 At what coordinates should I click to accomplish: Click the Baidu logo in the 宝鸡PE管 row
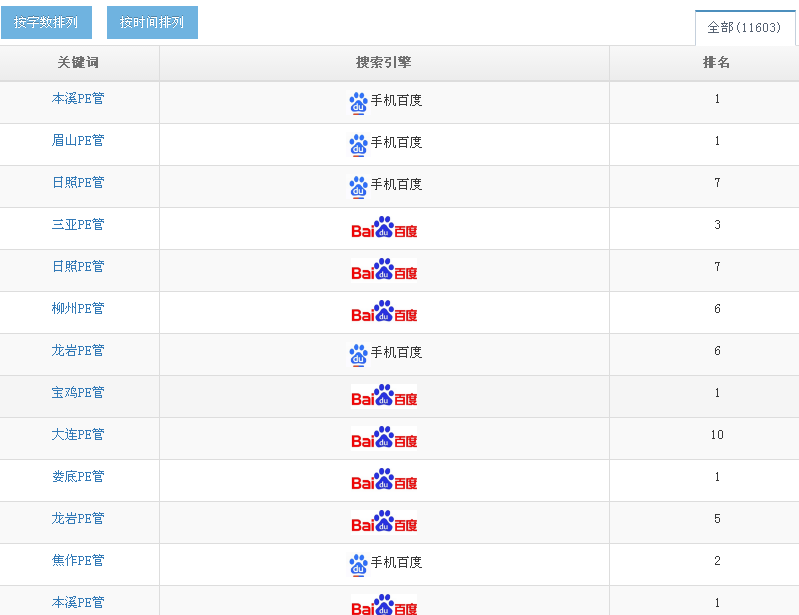tap(384, 397)
